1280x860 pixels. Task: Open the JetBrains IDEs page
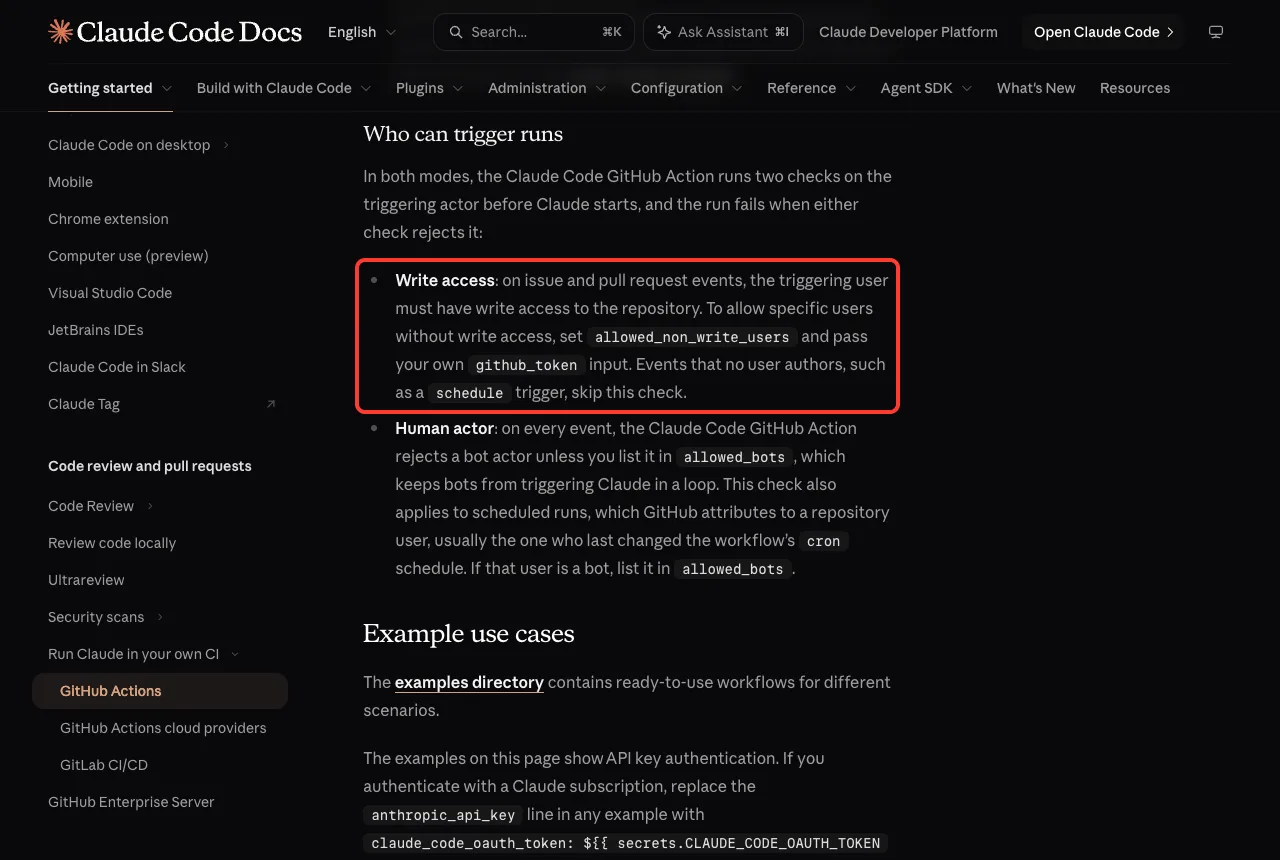pos(96,330)
